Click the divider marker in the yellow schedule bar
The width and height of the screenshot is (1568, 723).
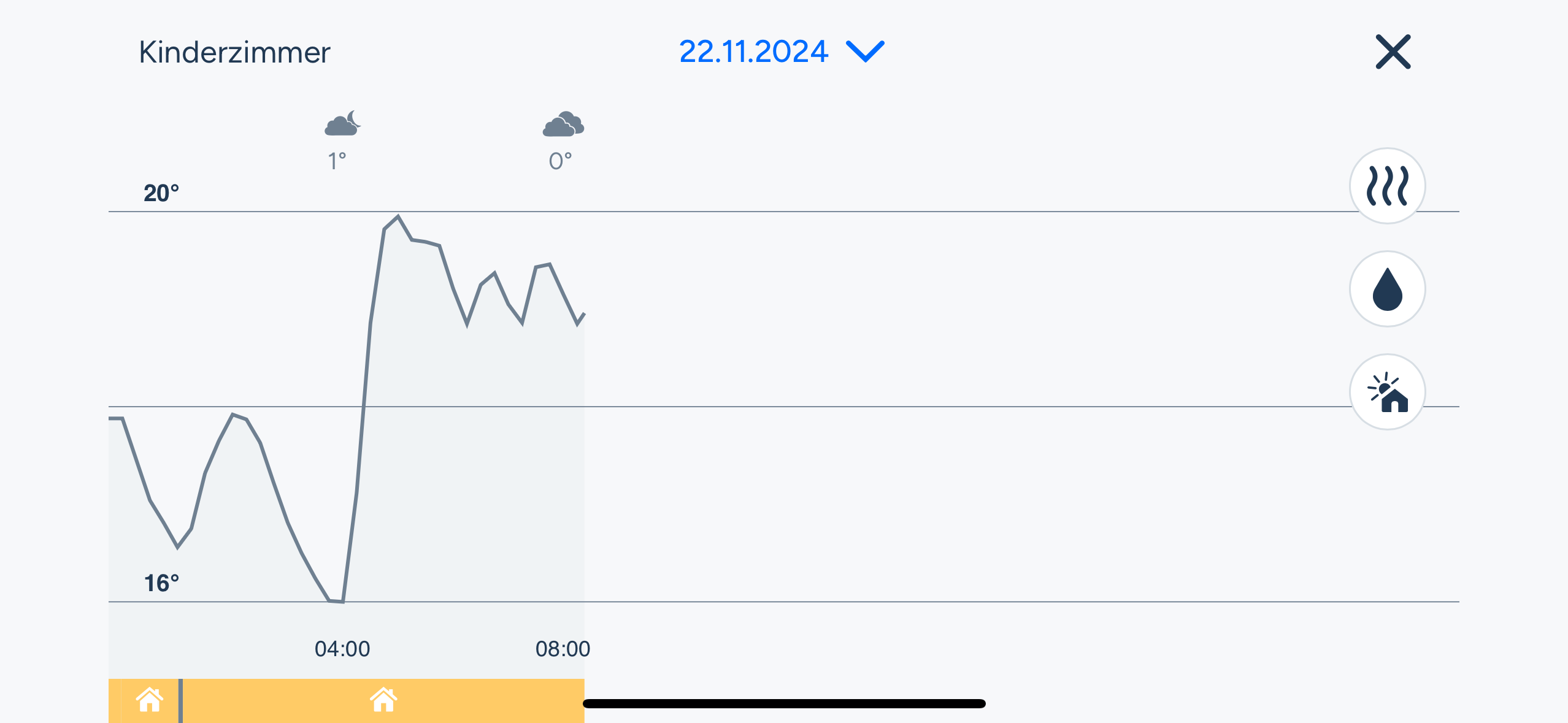[x=180, y=701]
